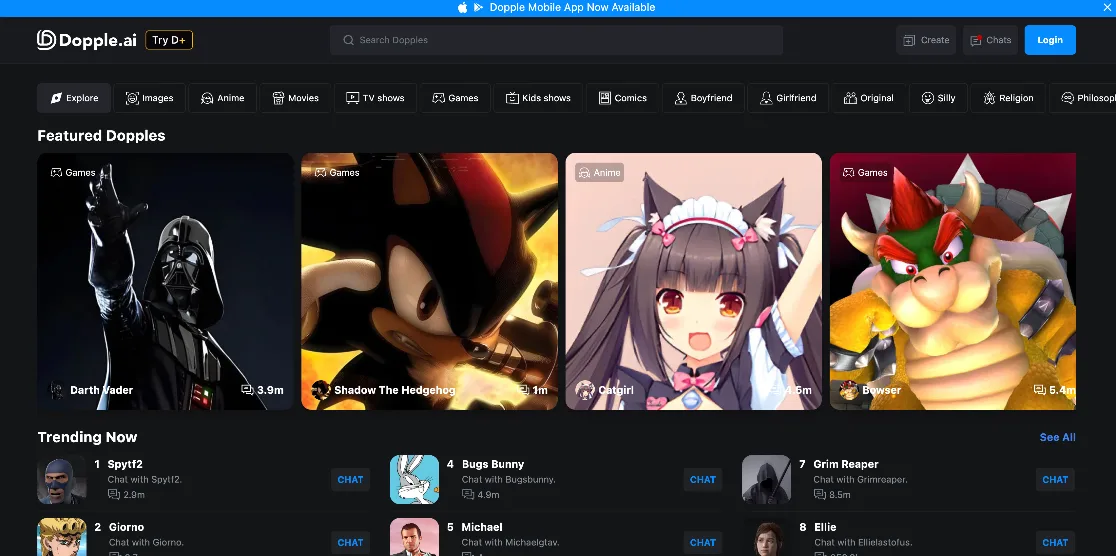Viewport: 1116px width, 556px height.
Task: Dismiss the mobile app banner
Action: click(1107, 7)
